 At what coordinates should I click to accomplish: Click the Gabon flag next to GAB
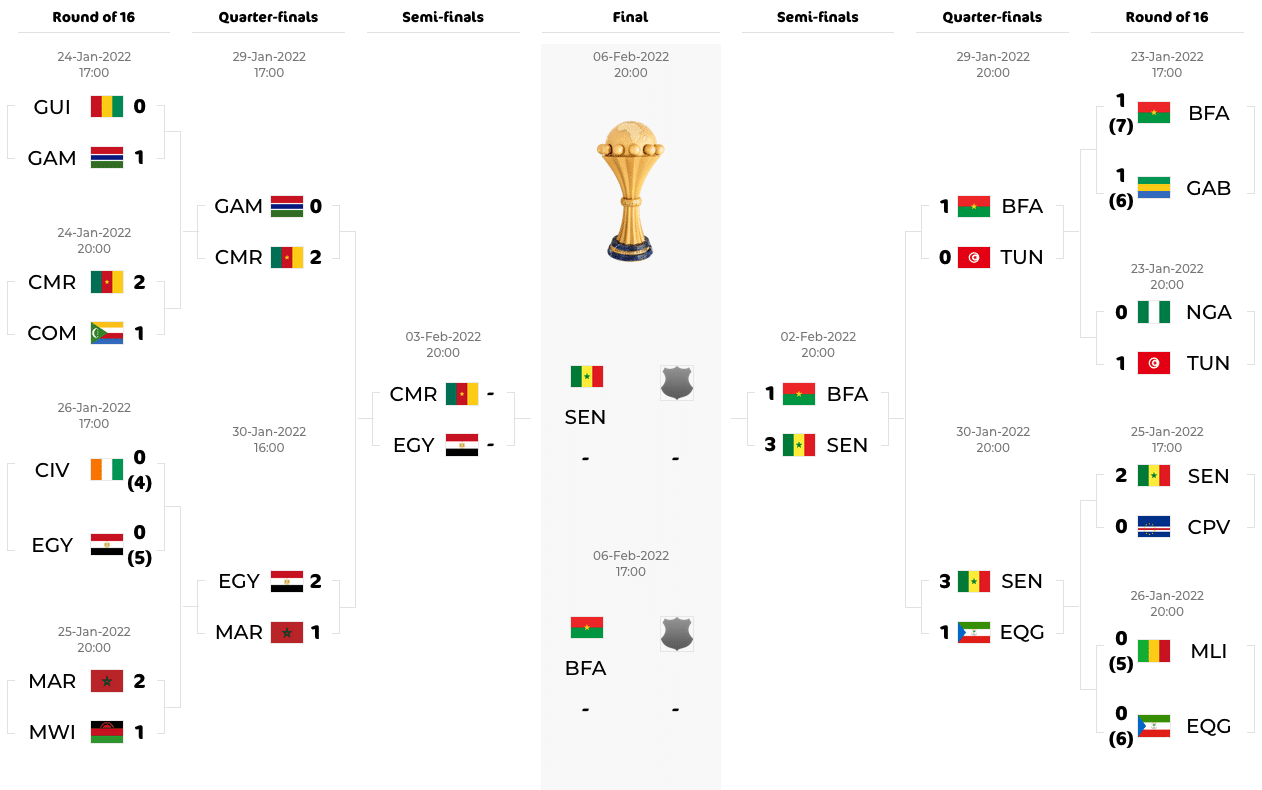(1154, 188)
